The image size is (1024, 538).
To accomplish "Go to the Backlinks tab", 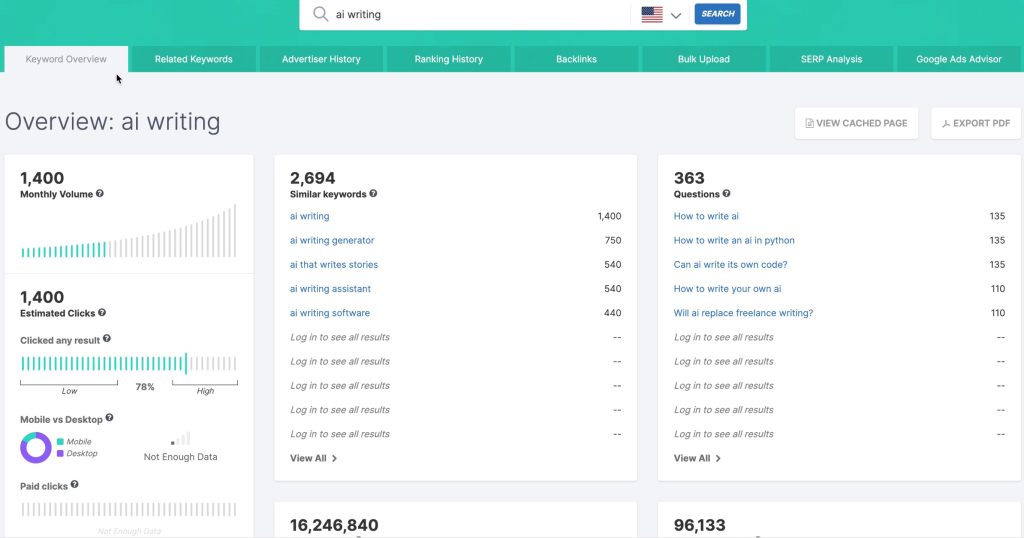I will click(576, 59).
